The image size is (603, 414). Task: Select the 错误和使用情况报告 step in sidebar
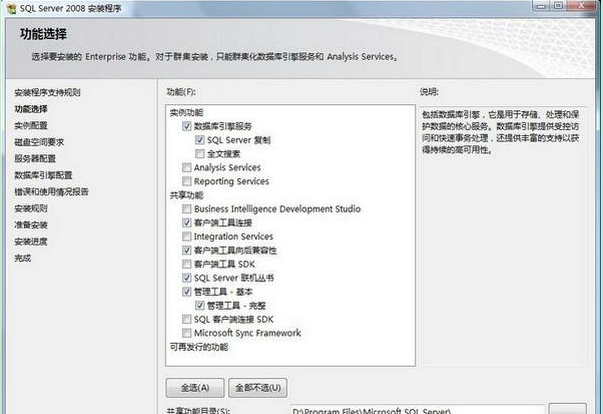tap(52, 191)
